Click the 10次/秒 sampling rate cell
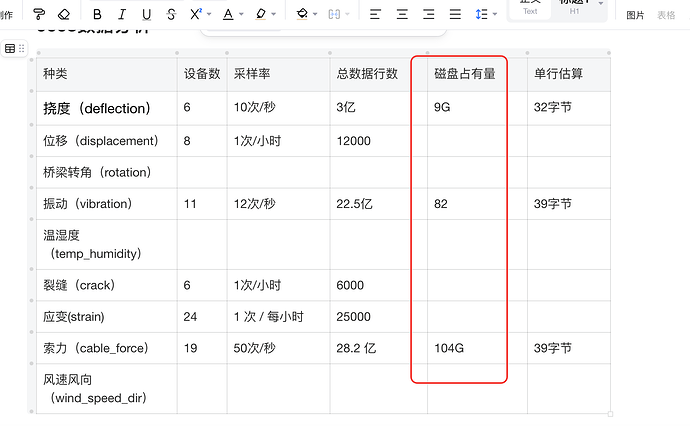Image resolution: width=690 pixels, height=426 pixels. tap(279, 108)
